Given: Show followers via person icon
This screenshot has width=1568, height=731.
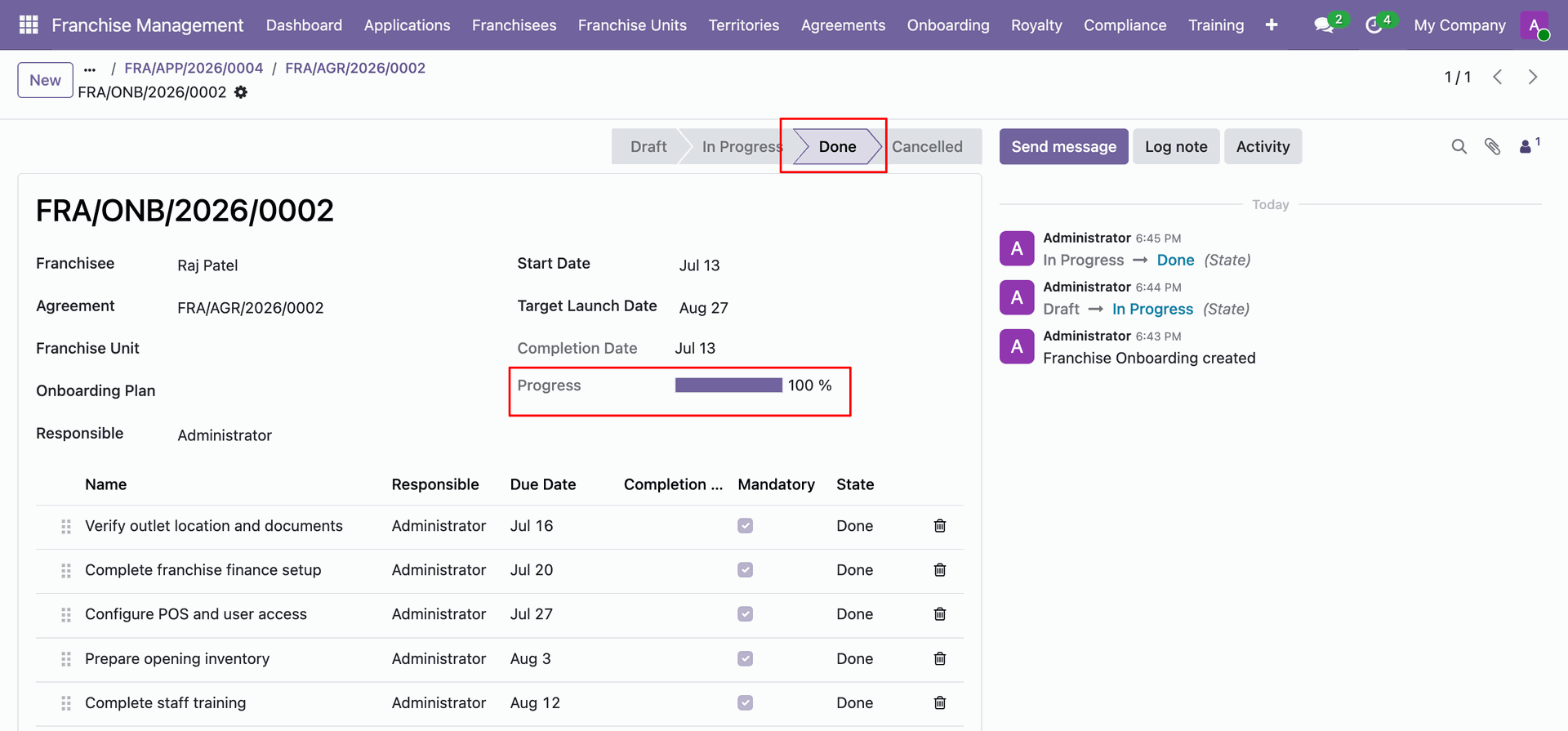Looking at the screenshot, I should coord(1525,146).
